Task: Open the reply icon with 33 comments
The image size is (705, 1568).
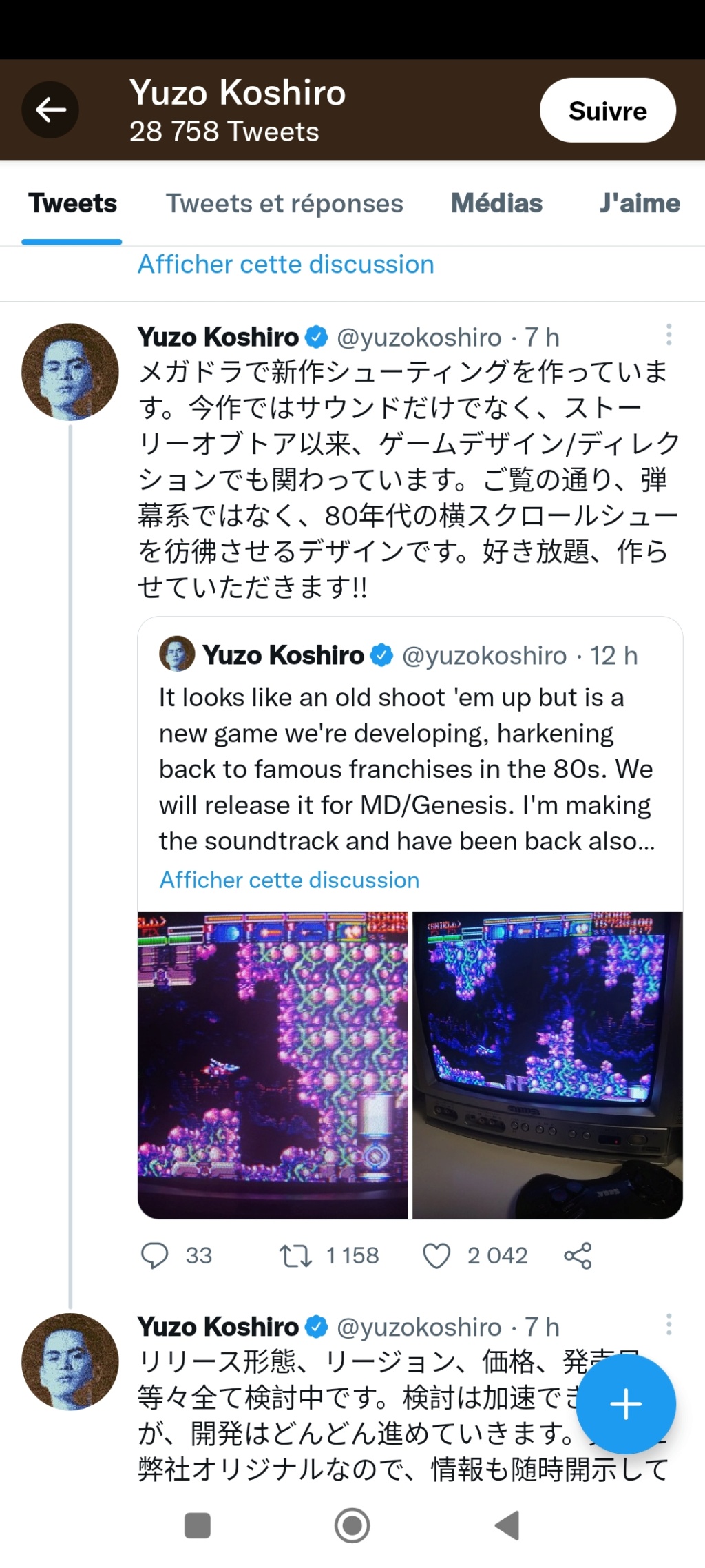Action: tap(154, 1255)
